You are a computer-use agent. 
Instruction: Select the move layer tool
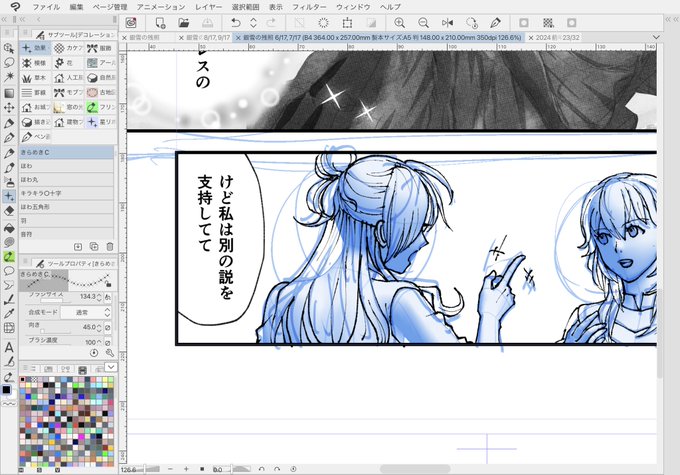(9, 108)
